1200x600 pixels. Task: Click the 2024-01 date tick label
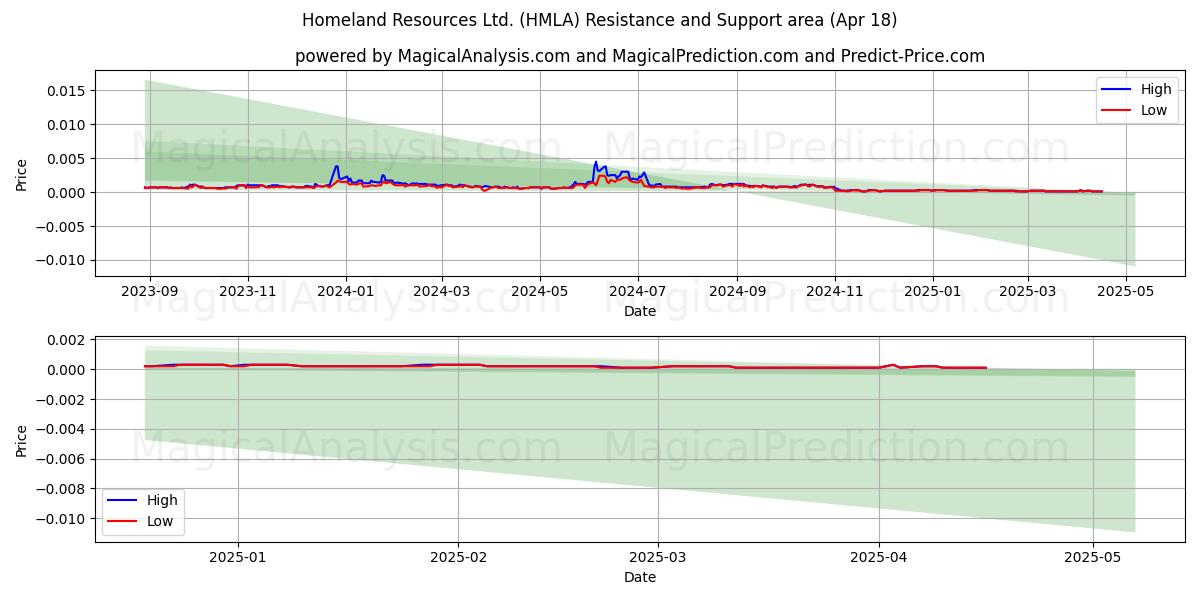point(346,292)
